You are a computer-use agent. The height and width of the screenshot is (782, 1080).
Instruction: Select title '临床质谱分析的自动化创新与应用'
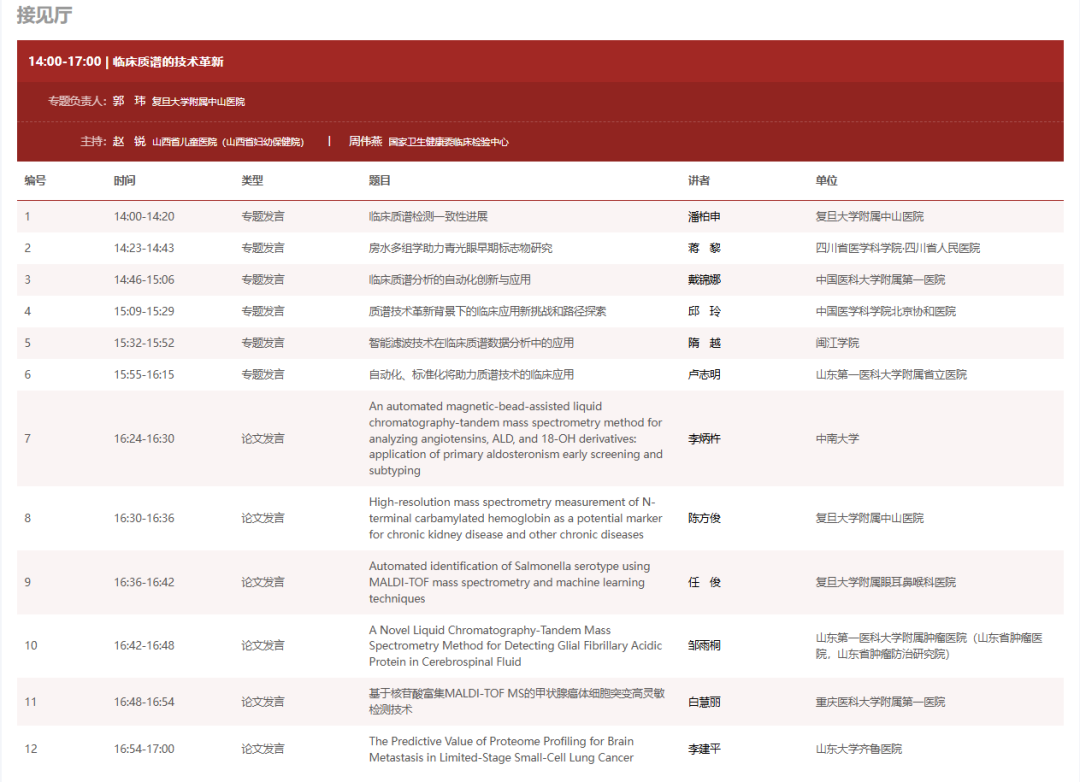point(450,280)
